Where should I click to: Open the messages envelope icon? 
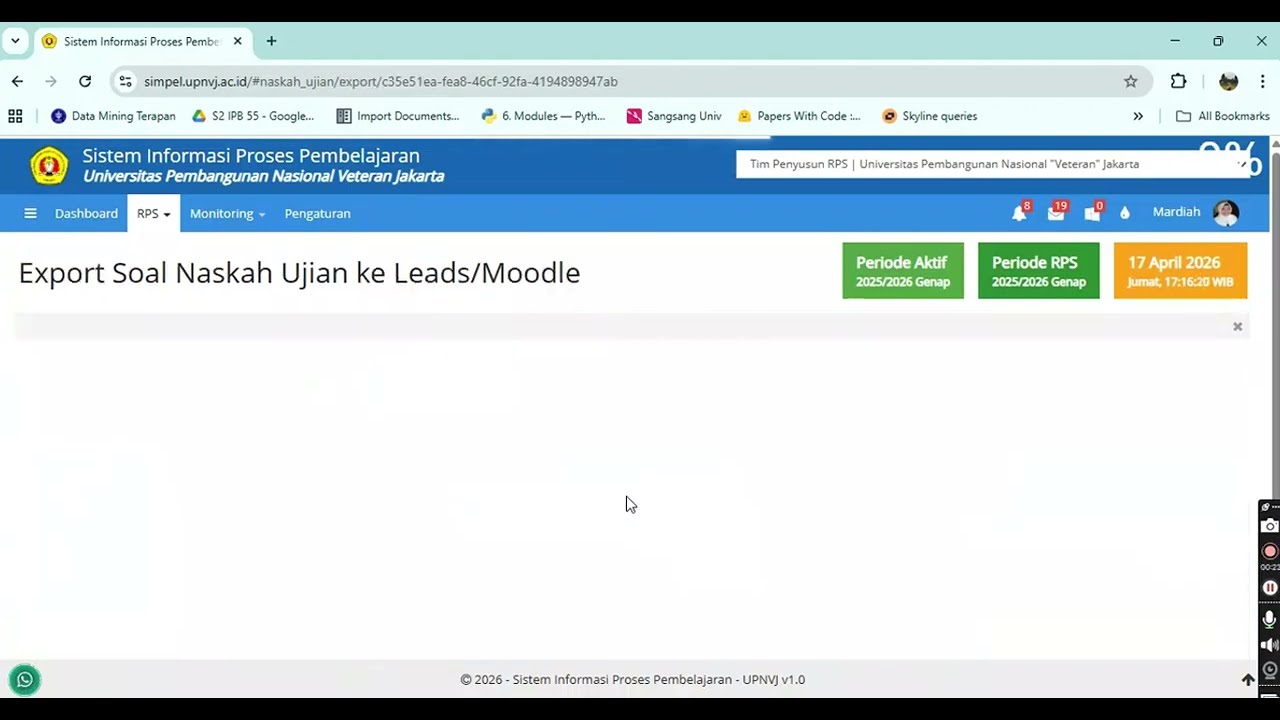[x=1056, y=213]
